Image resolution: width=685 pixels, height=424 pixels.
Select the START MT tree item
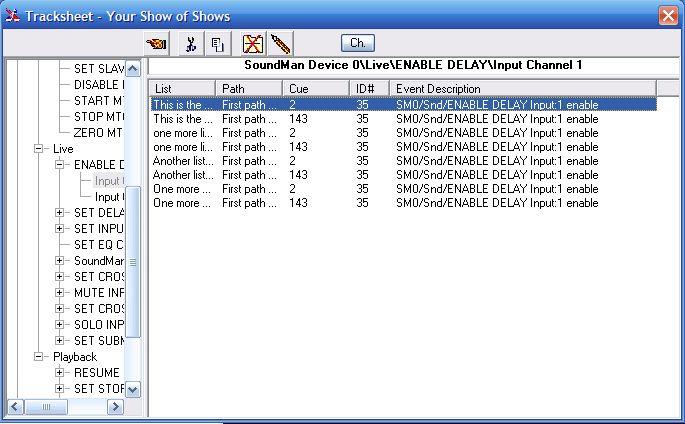99,100
